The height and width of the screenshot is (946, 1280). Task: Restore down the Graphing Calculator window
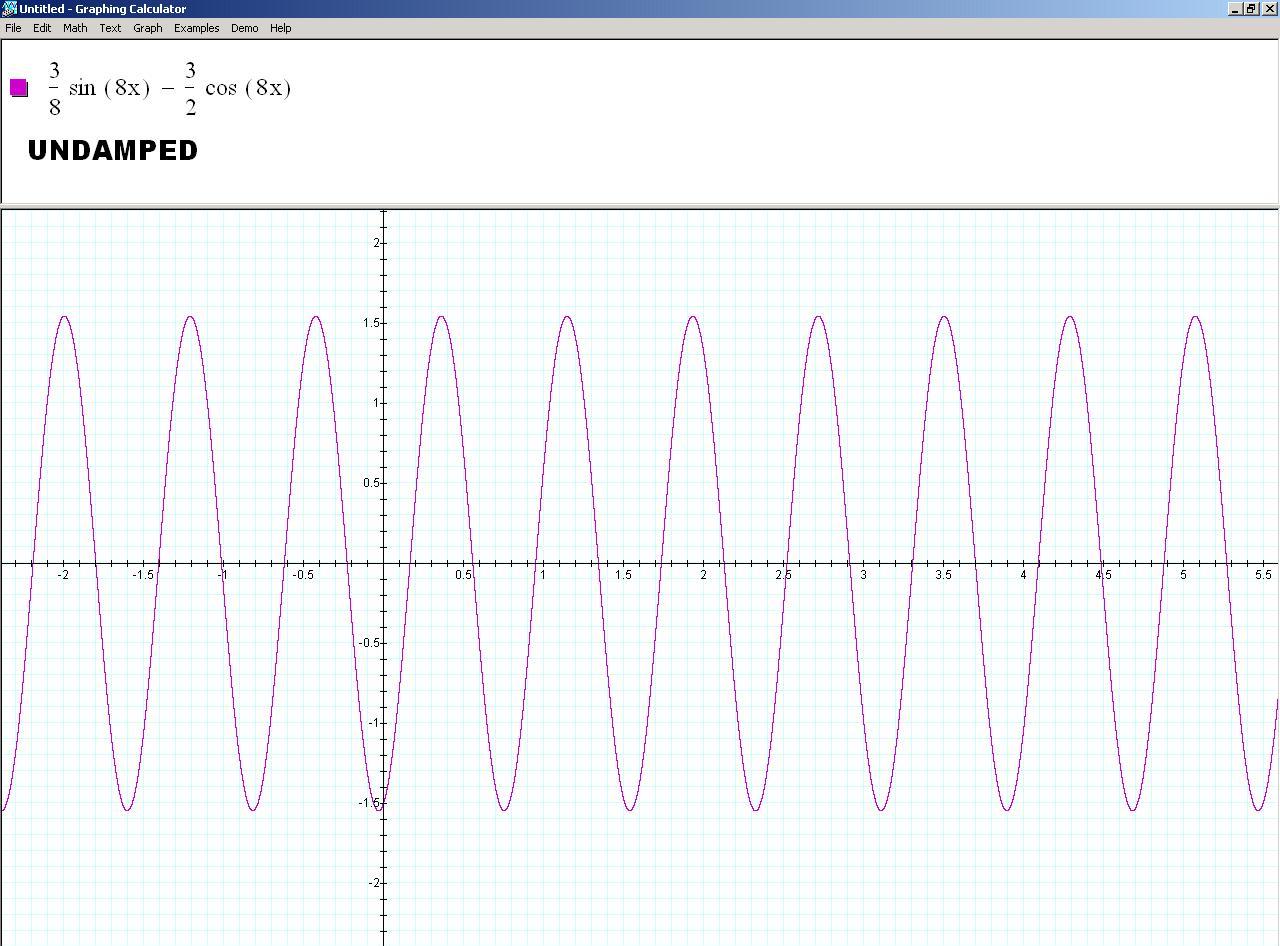click(x=1251, y=9)
